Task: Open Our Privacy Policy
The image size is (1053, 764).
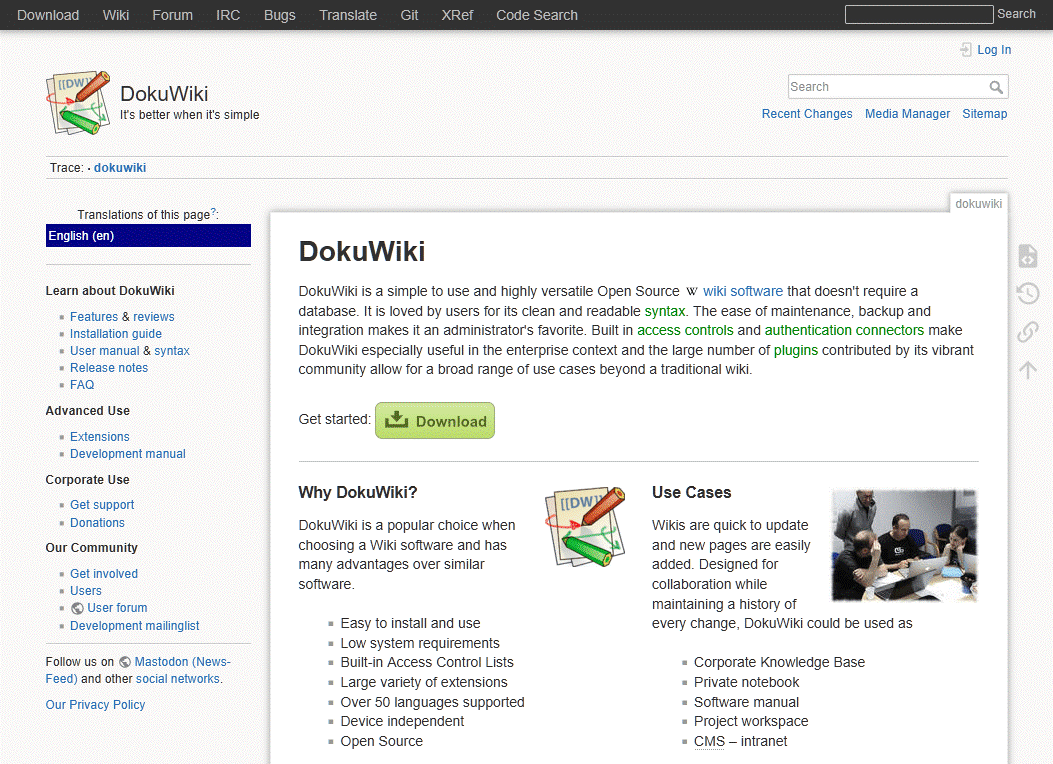Action: click(95, 705)
